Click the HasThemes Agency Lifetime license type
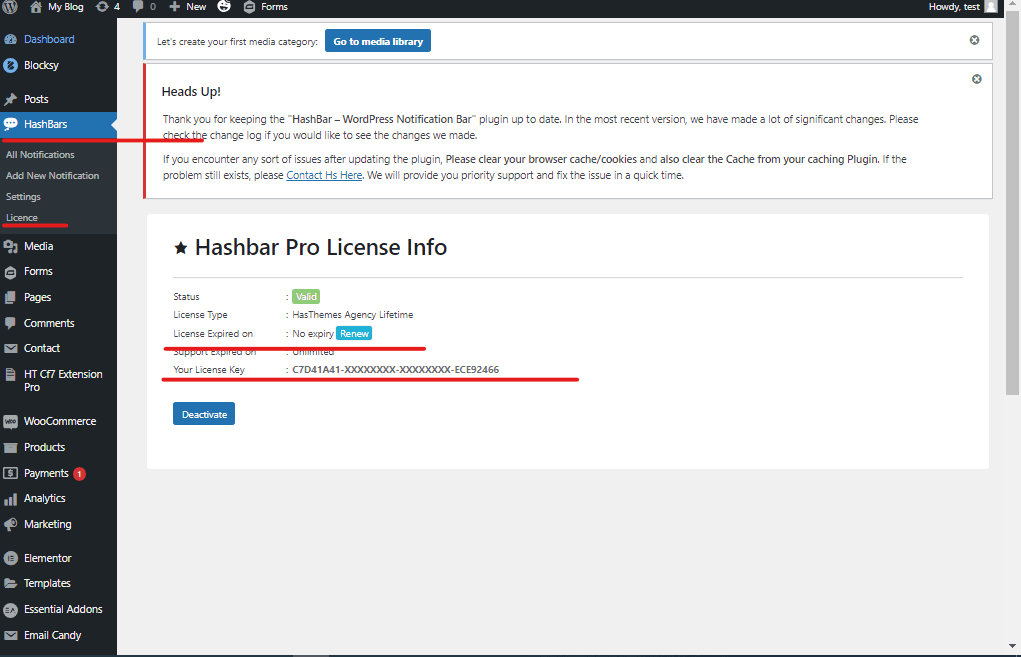Image resolution: width=1021 pixels, height=657 pixels. (x=353, y=315)
